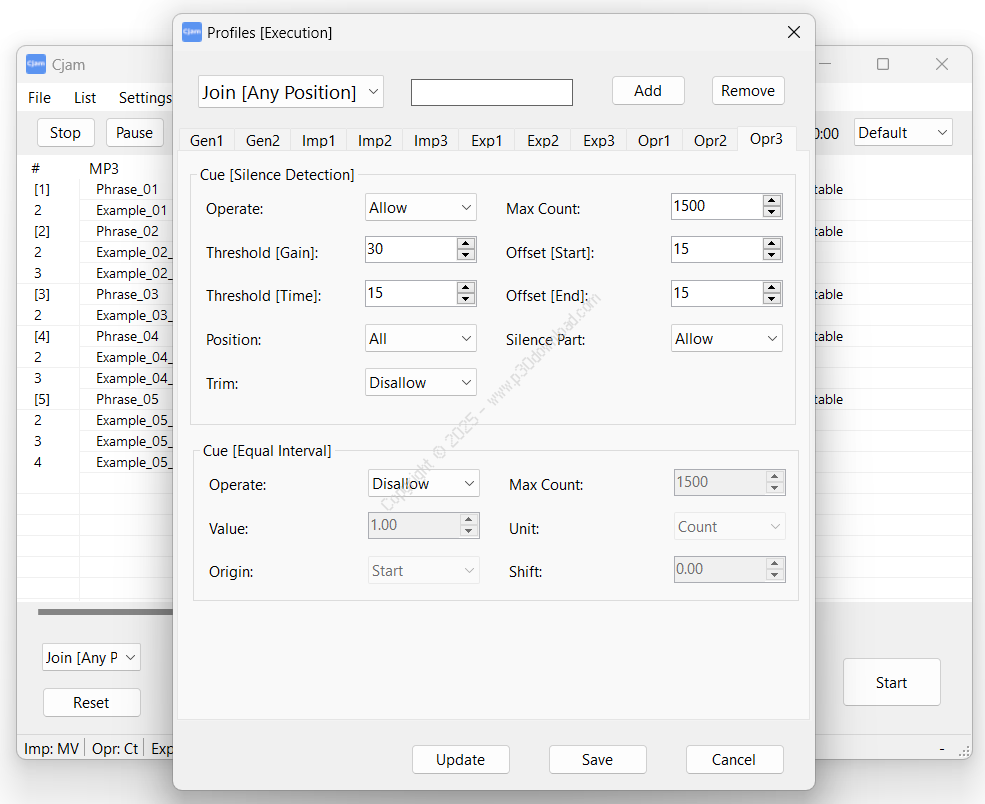
Task: Open the Silence Part dropdown
Action: pos(726,339)
